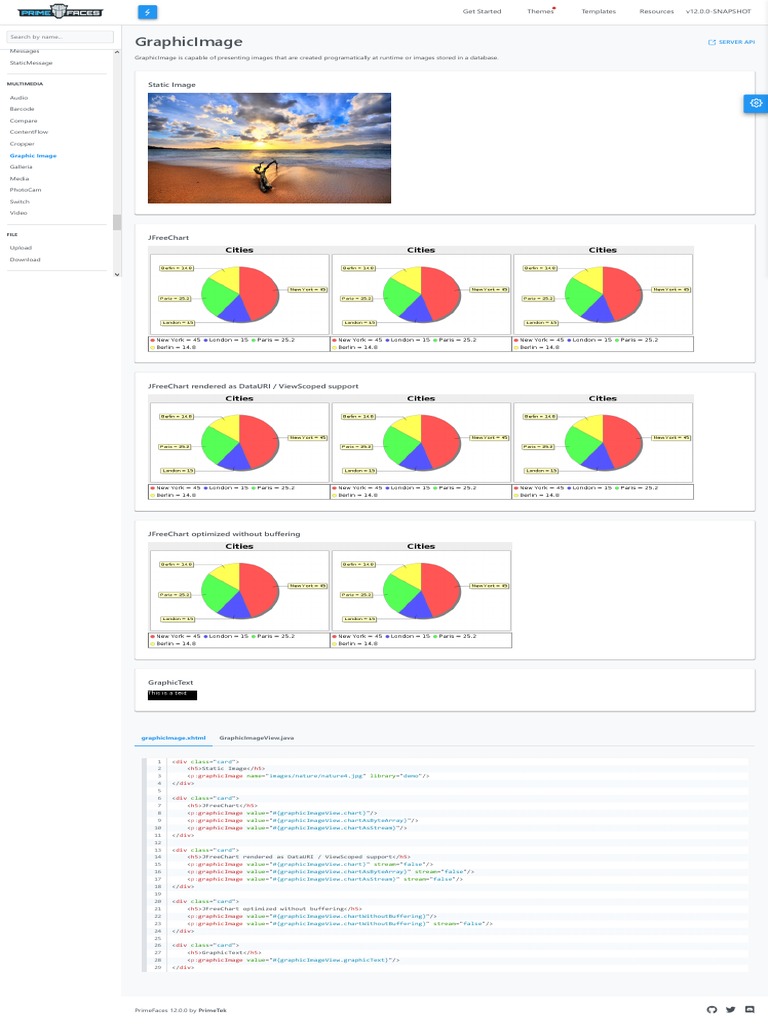Open the settings gear configurator panel

756,103
